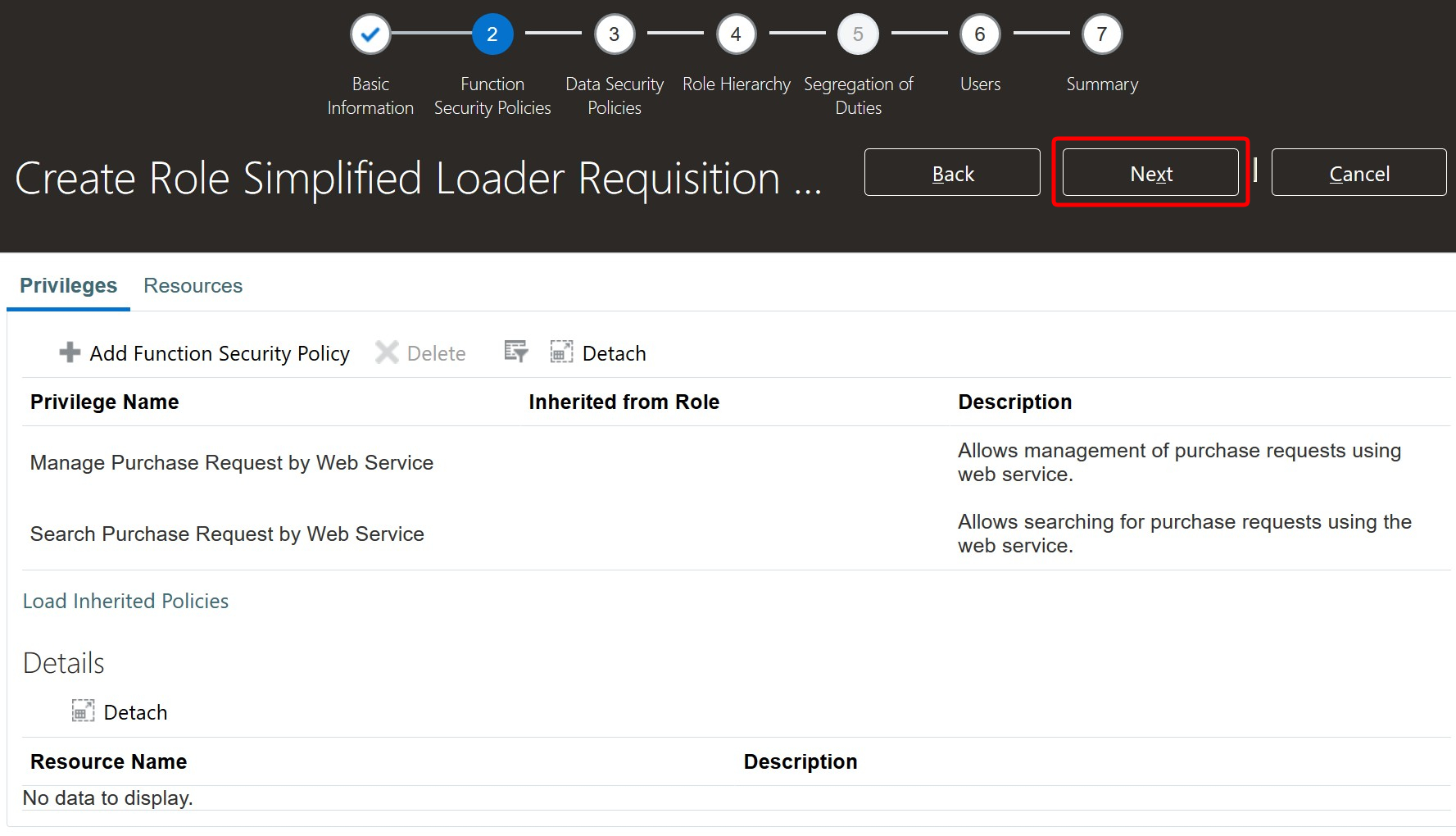Image resolution: width=1456 pixels, height=836 pixels.
Task: Navigate to the Users step
Action: pyautogui.click(x=980, y=34)
